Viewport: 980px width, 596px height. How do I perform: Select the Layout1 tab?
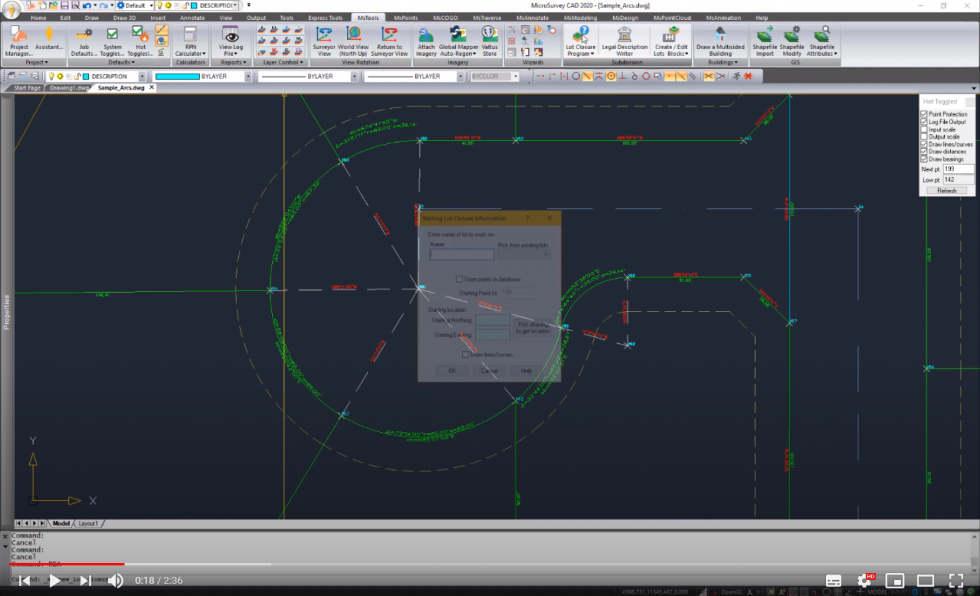(88, 521)
